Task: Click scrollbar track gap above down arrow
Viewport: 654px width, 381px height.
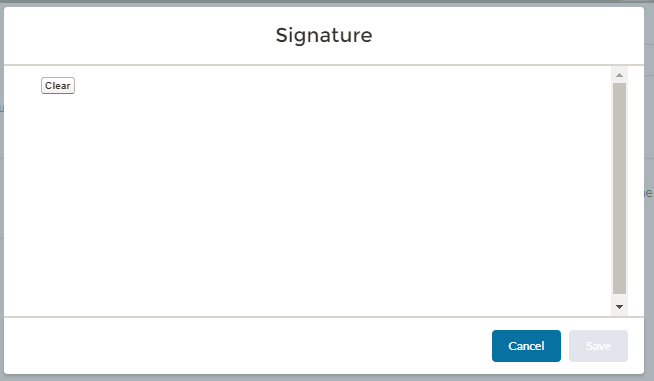Action: [619, 297]
